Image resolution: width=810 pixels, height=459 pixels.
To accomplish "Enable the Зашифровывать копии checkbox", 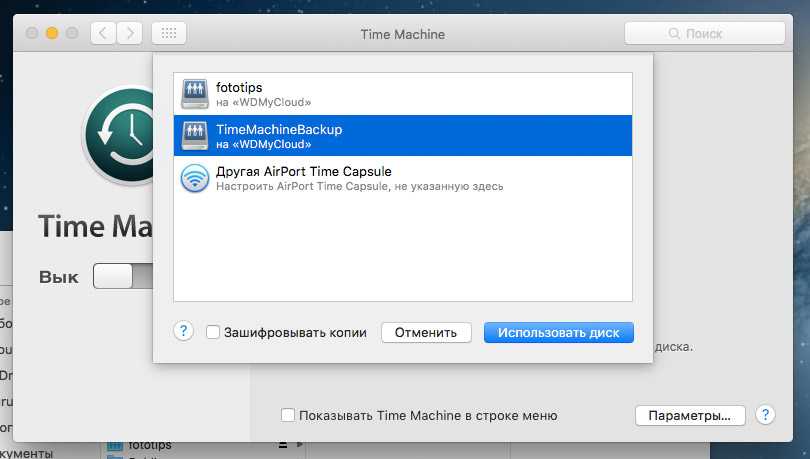I will (x=213, y=333).
